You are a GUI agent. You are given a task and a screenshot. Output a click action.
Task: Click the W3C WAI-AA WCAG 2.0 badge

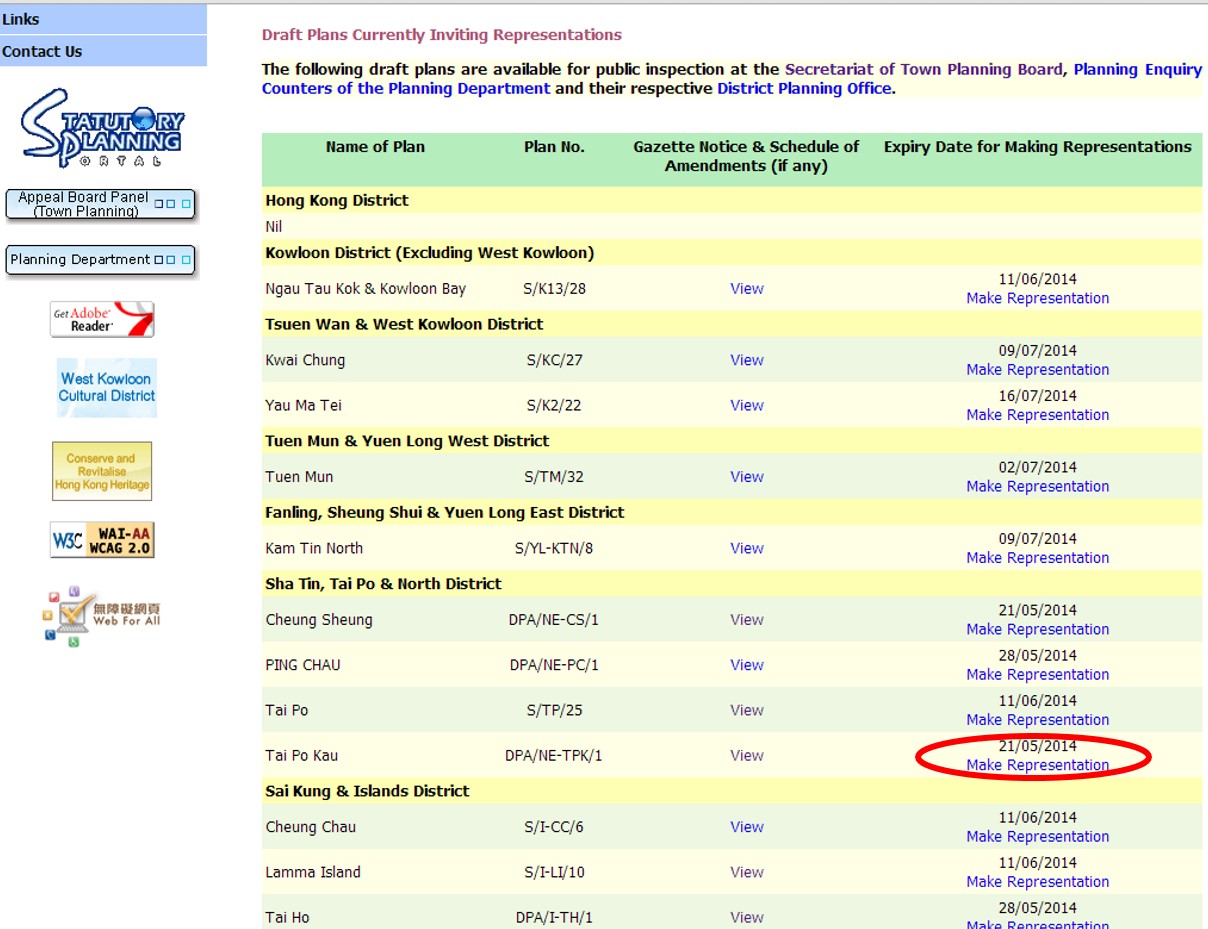(x=102, y=540)
